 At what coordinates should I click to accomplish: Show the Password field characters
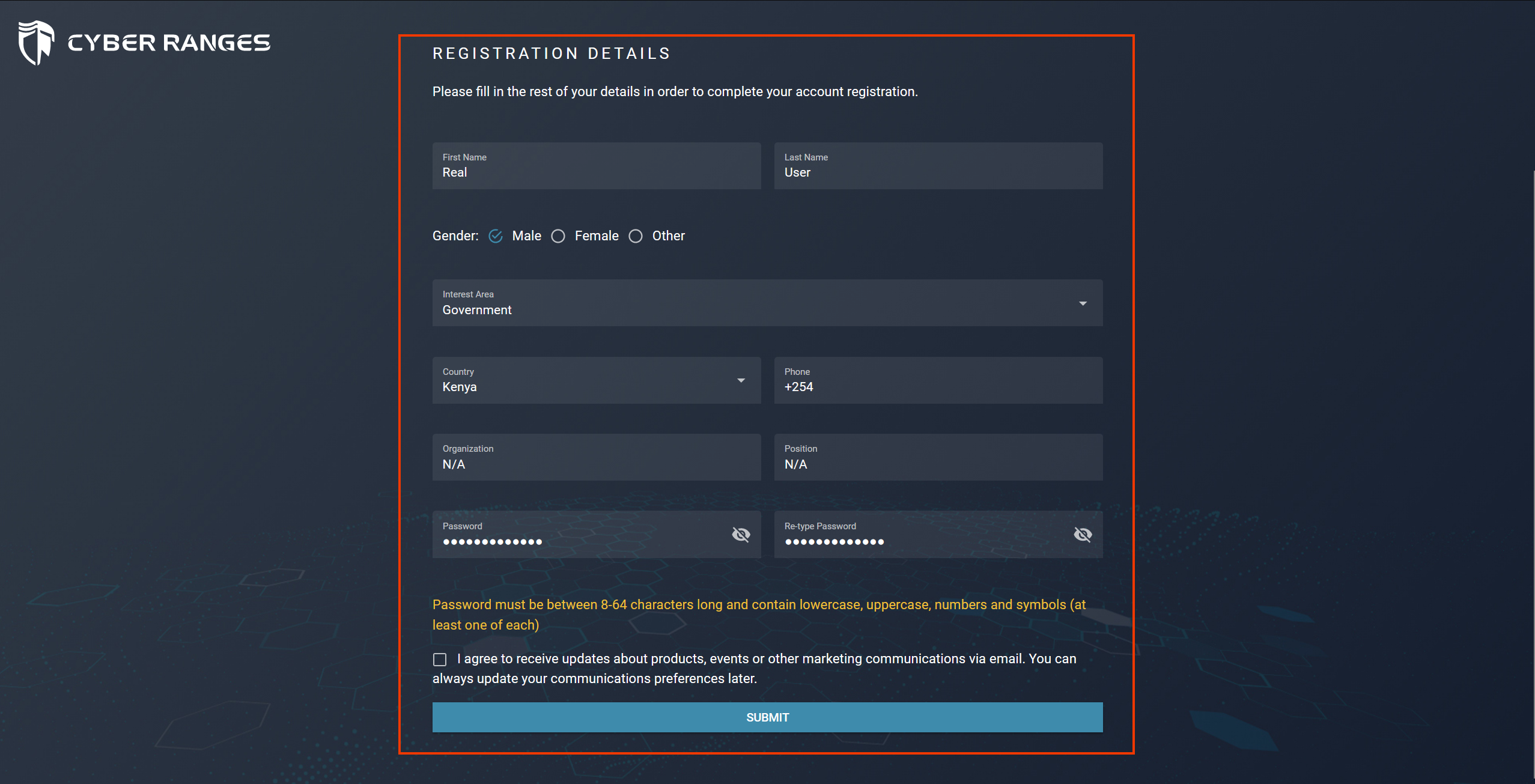pos(741,534)
